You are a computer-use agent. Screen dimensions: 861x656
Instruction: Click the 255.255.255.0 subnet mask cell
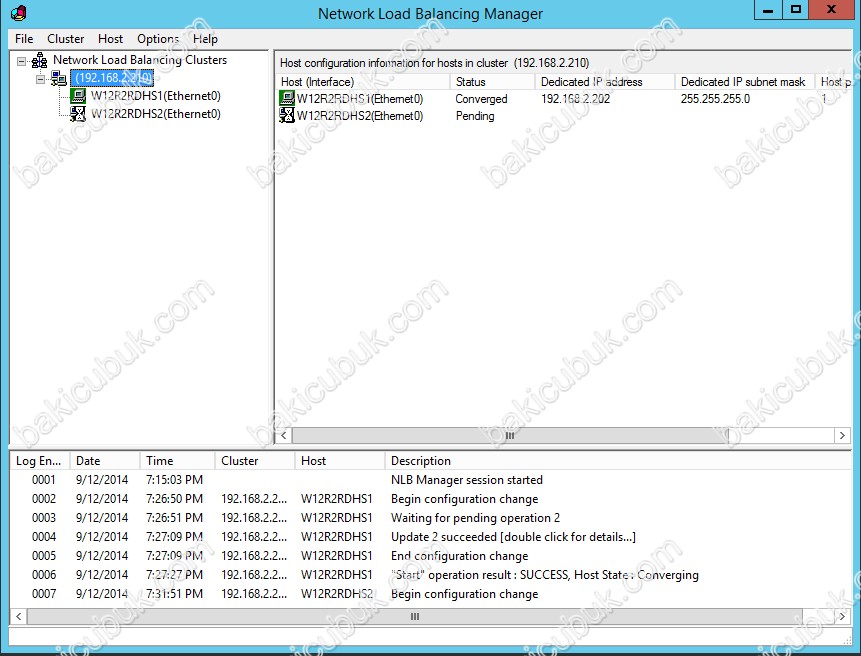click(715, 99)
